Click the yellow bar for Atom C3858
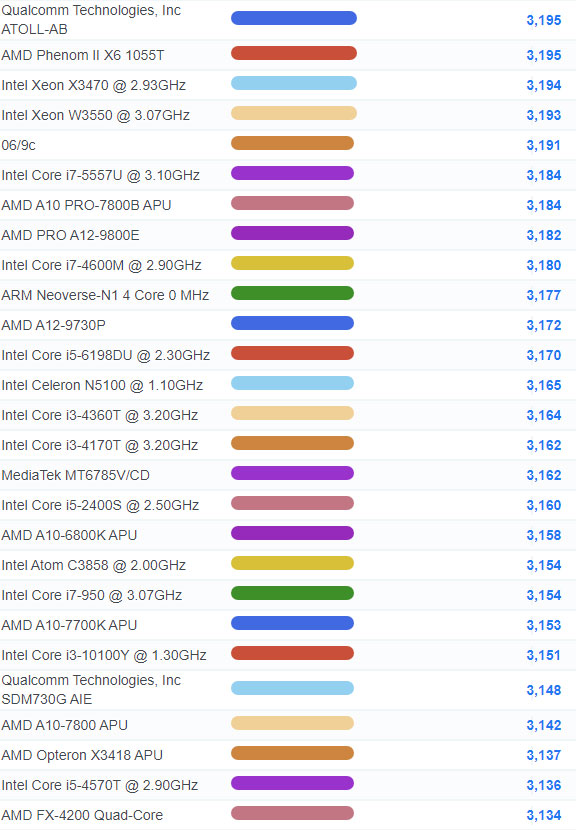This screenshot has height=830, width=576. point(292,563)
